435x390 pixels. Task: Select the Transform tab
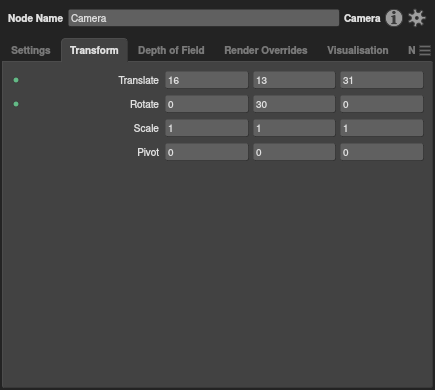pyautogui.click(x=94, y=50)
